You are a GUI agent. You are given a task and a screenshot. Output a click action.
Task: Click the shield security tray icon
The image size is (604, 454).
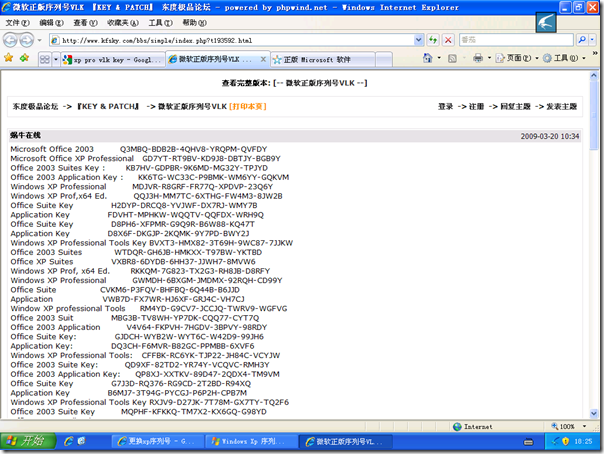click(x=565, y=441)
